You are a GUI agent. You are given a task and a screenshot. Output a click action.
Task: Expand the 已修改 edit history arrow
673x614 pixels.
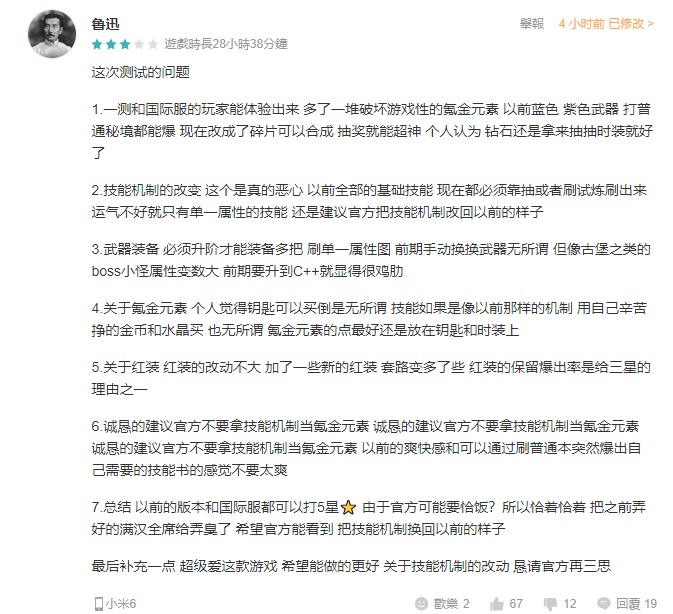[x=651, y=24]
